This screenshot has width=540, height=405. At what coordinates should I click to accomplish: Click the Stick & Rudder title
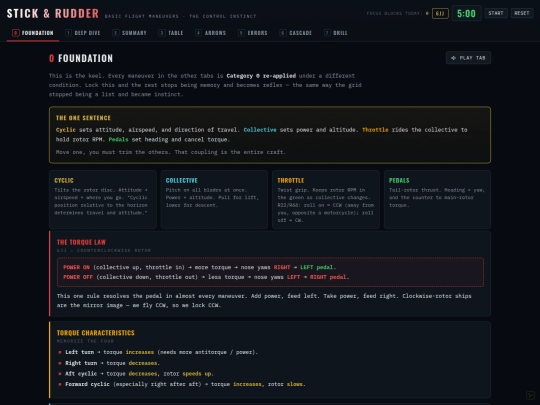(53, 13)
